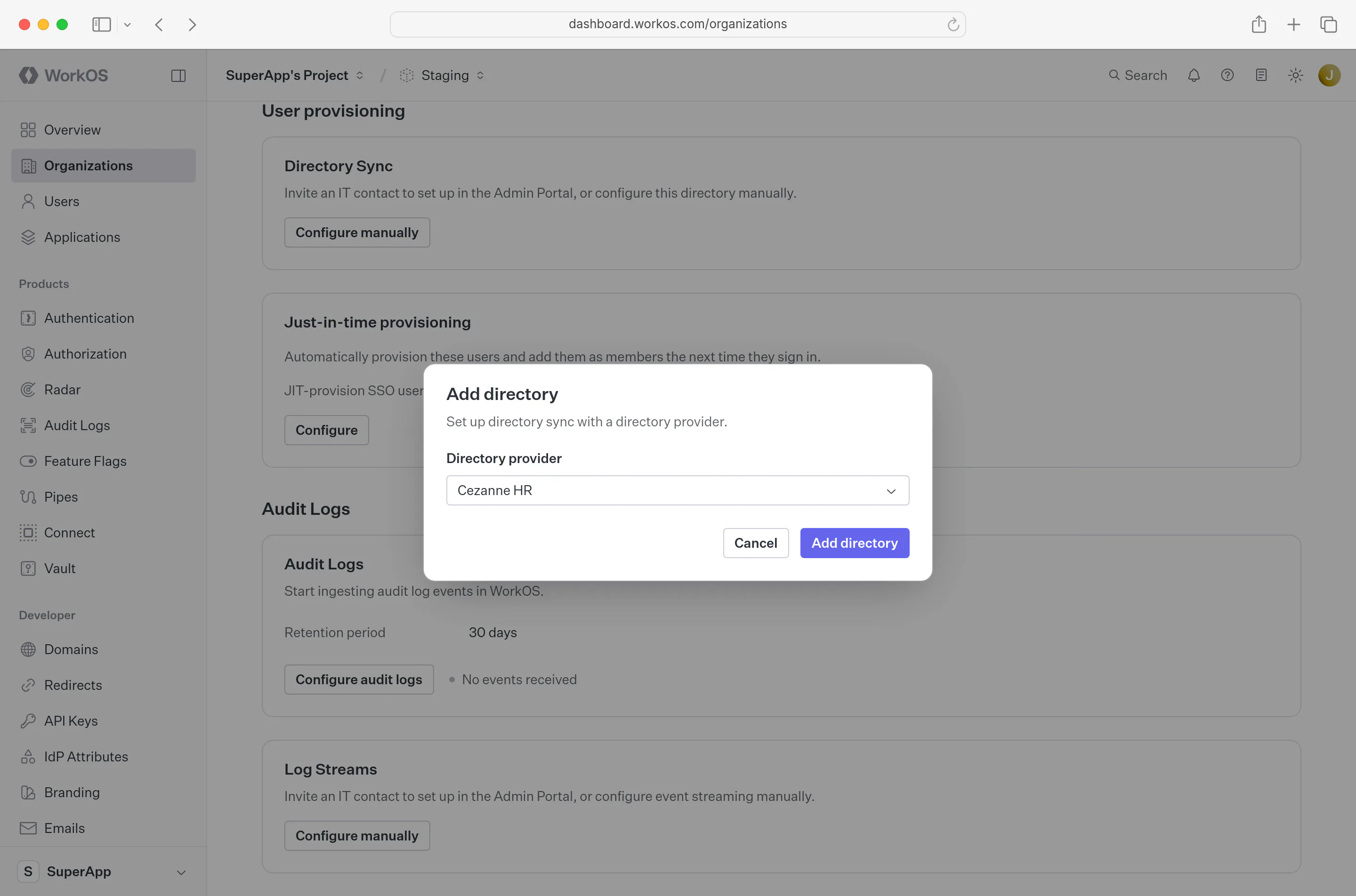Screen dimensions: 1356x896
Task: Open the help question mark icon
Action: pyautogui.click(x=1227, y=75)
